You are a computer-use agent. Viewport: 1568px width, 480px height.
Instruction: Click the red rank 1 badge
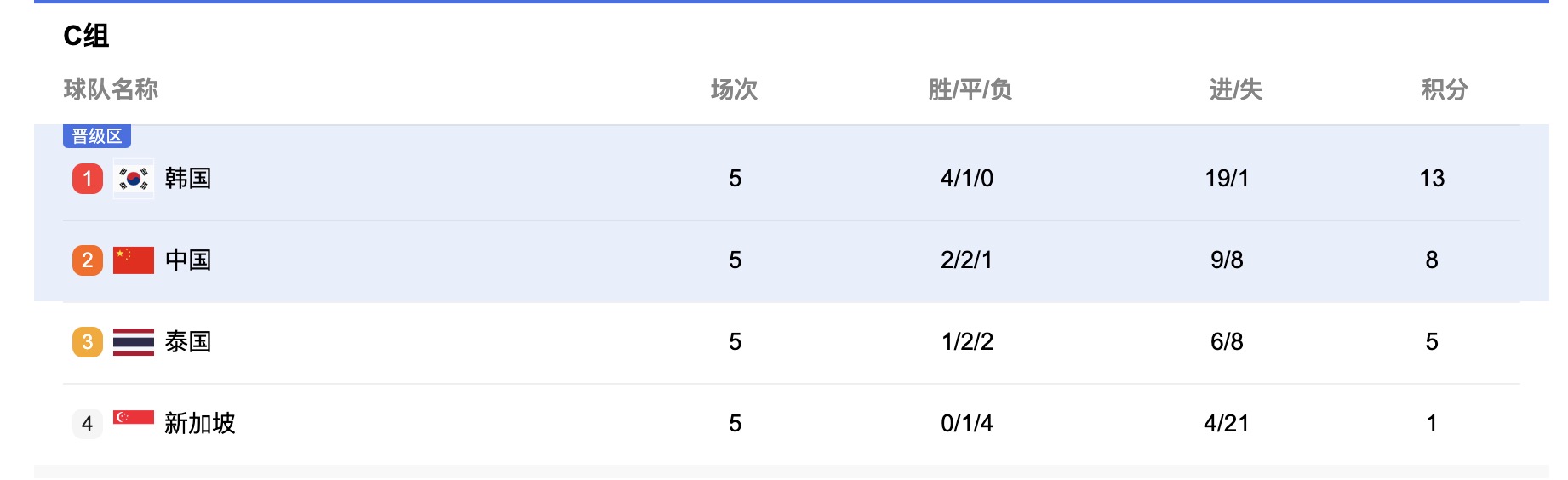pyautogui.click(x=88, y=179)
